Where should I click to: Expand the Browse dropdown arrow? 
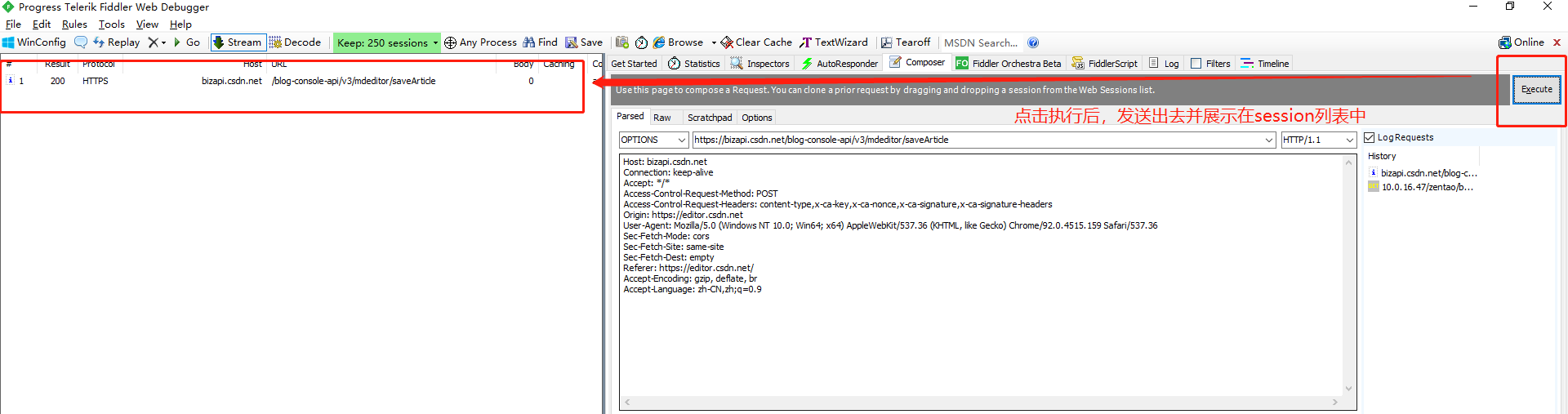coord(714,42)
